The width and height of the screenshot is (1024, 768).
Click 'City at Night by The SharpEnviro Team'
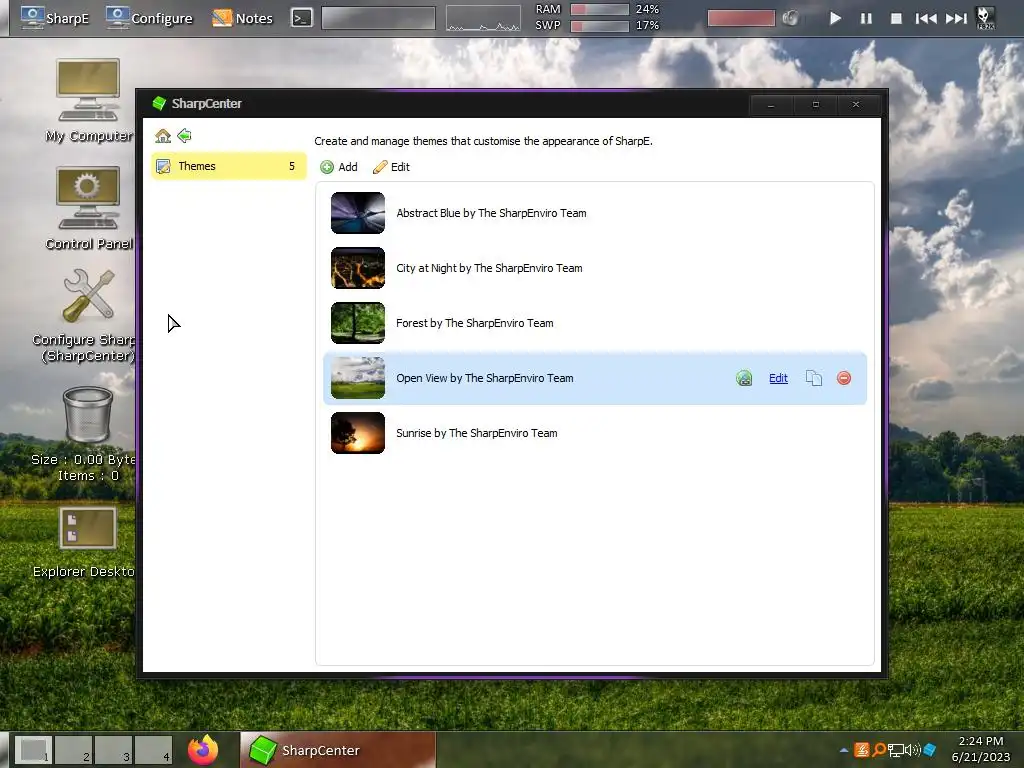click(x=489, y=268)
